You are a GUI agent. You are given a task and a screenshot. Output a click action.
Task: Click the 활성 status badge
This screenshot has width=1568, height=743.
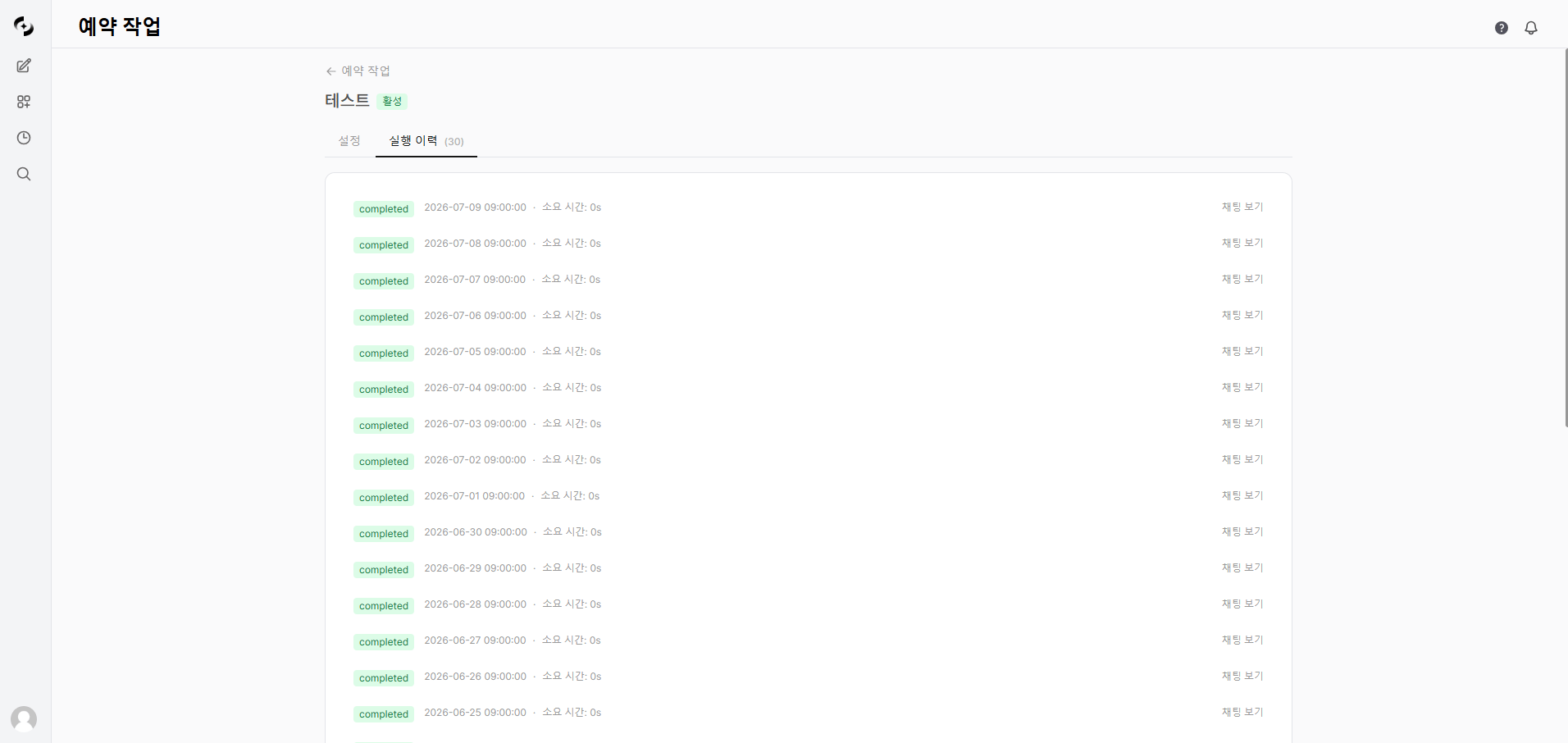pos(392,101)
